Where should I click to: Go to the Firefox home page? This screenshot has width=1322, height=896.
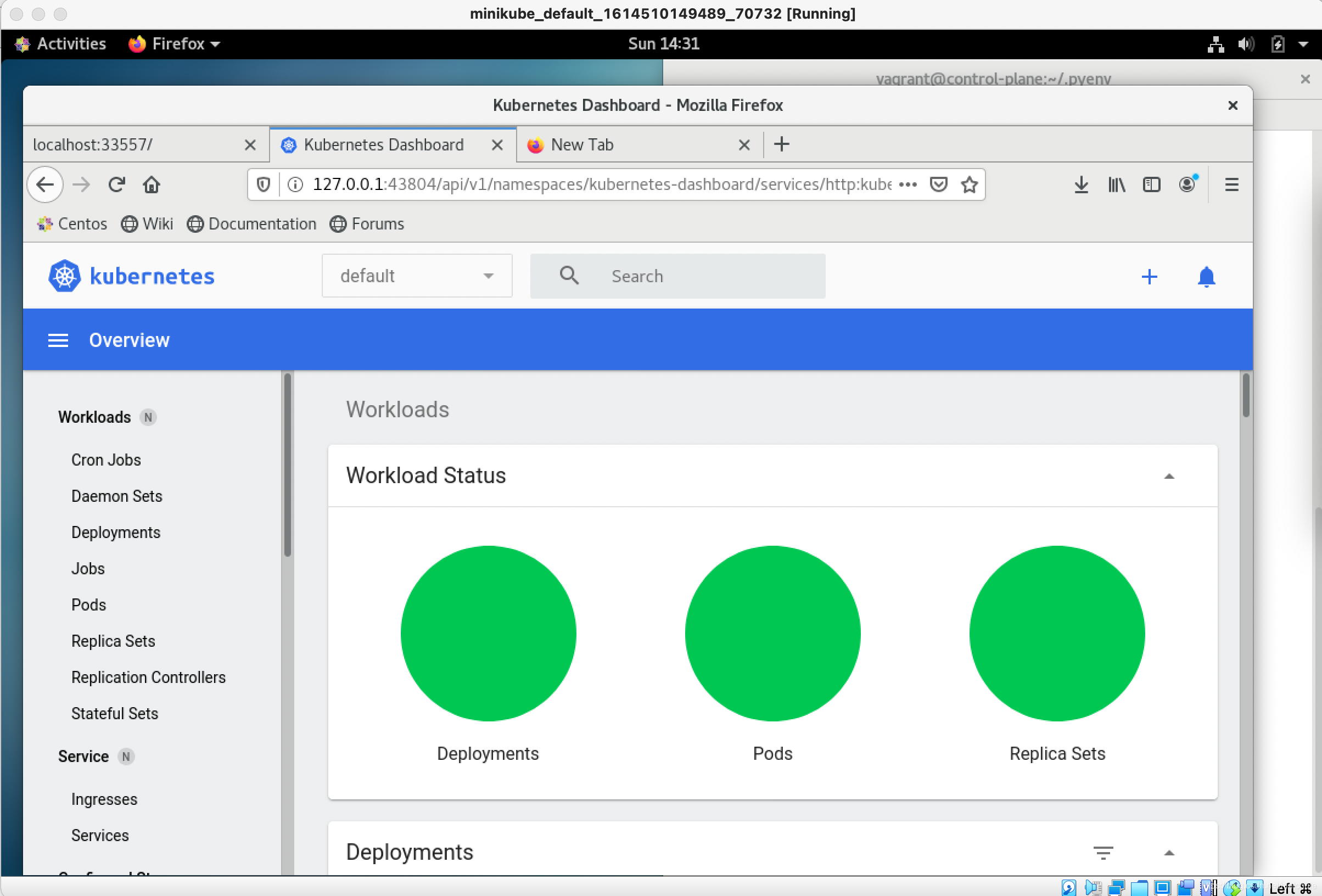[x=152, y=184]
